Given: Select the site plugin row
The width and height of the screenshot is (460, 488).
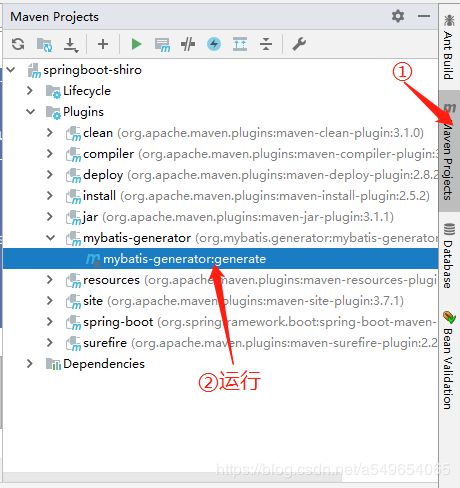Looking at the screenshot, I should [221, 301].
